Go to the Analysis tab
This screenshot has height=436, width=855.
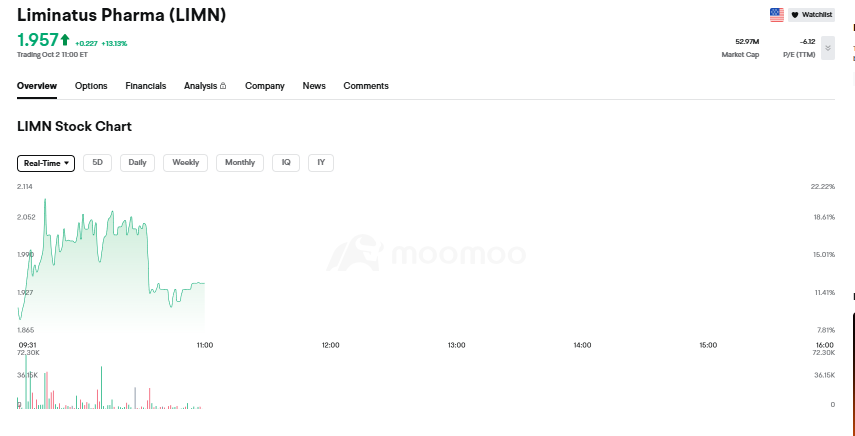click(x=200, y=86)
